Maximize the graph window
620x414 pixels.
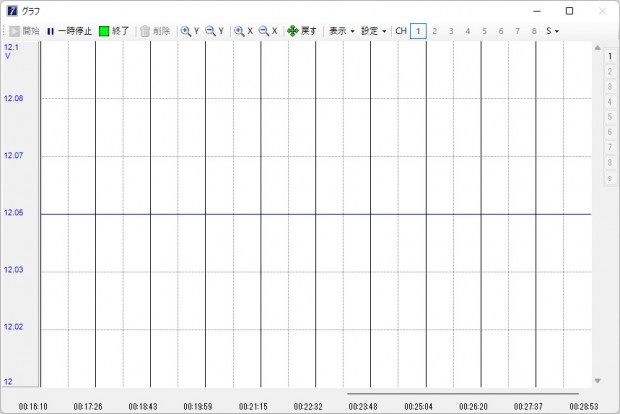point(569,11)
